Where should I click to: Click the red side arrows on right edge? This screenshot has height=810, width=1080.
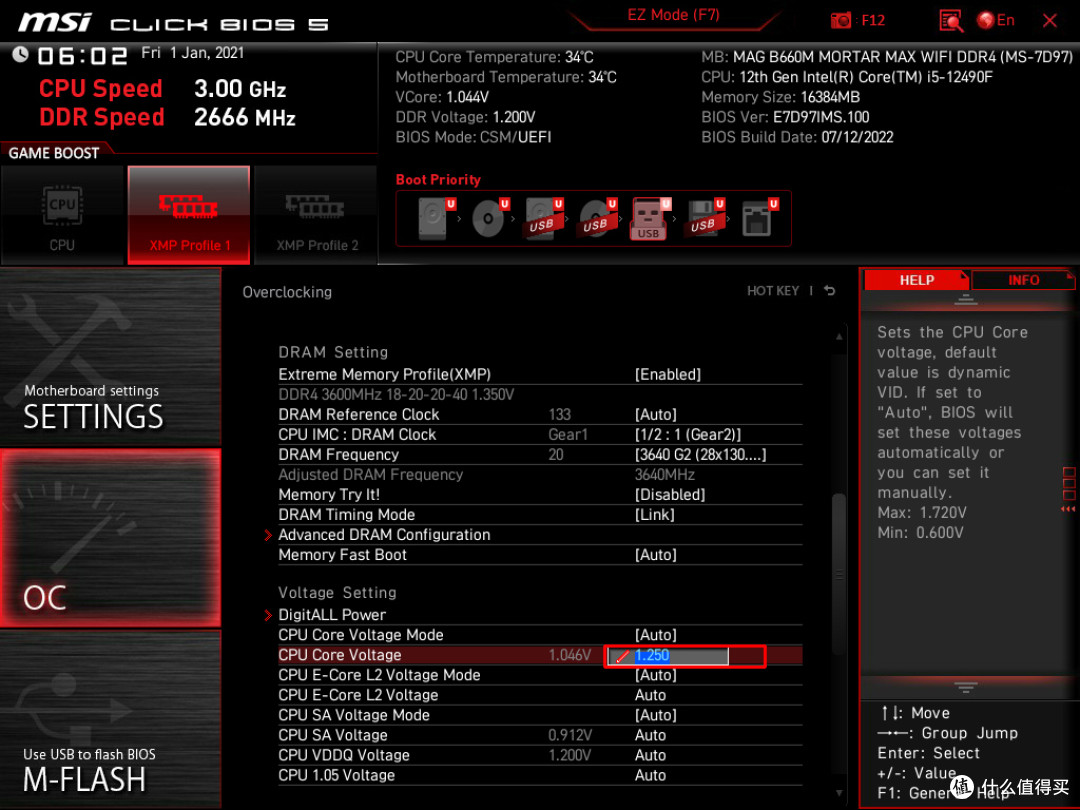1068,509
